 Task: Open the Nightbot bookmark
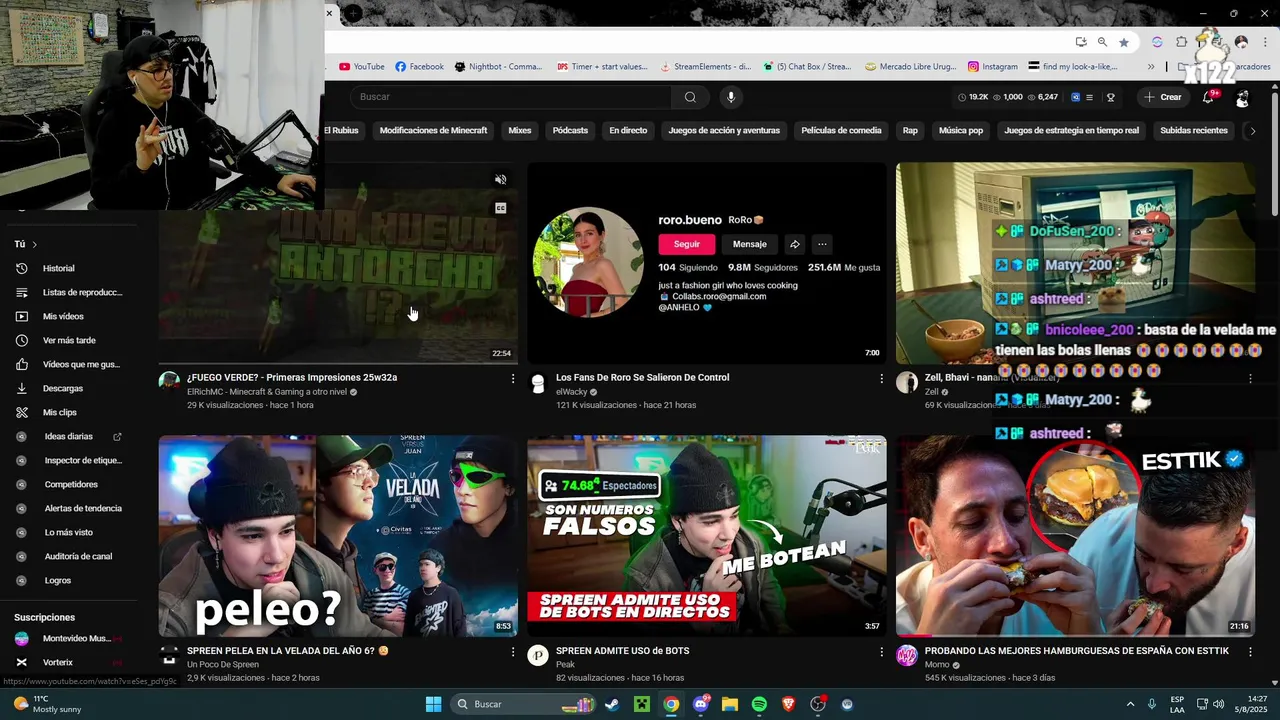tap(498, 67)
